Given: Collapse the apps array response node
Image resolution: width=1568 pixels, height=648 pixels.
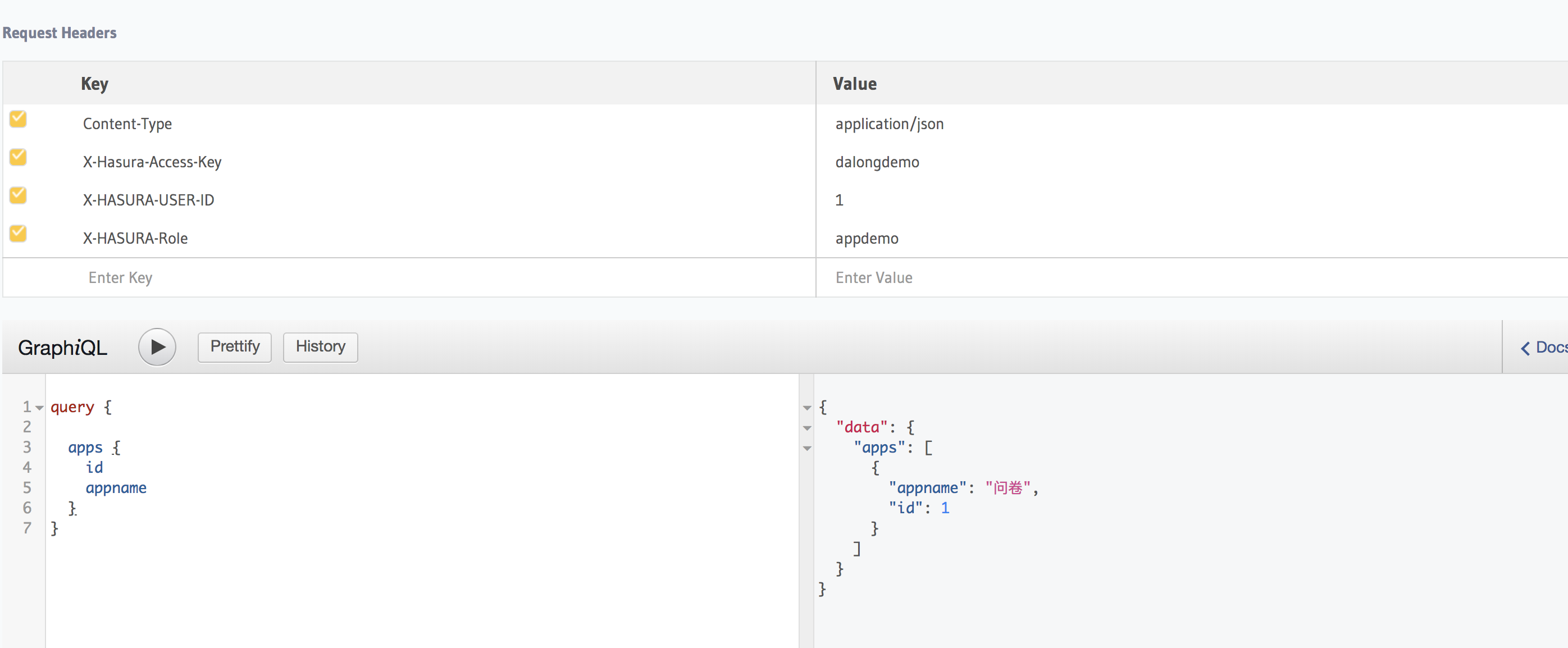Looking at the screenshot, I should [809, 448].
